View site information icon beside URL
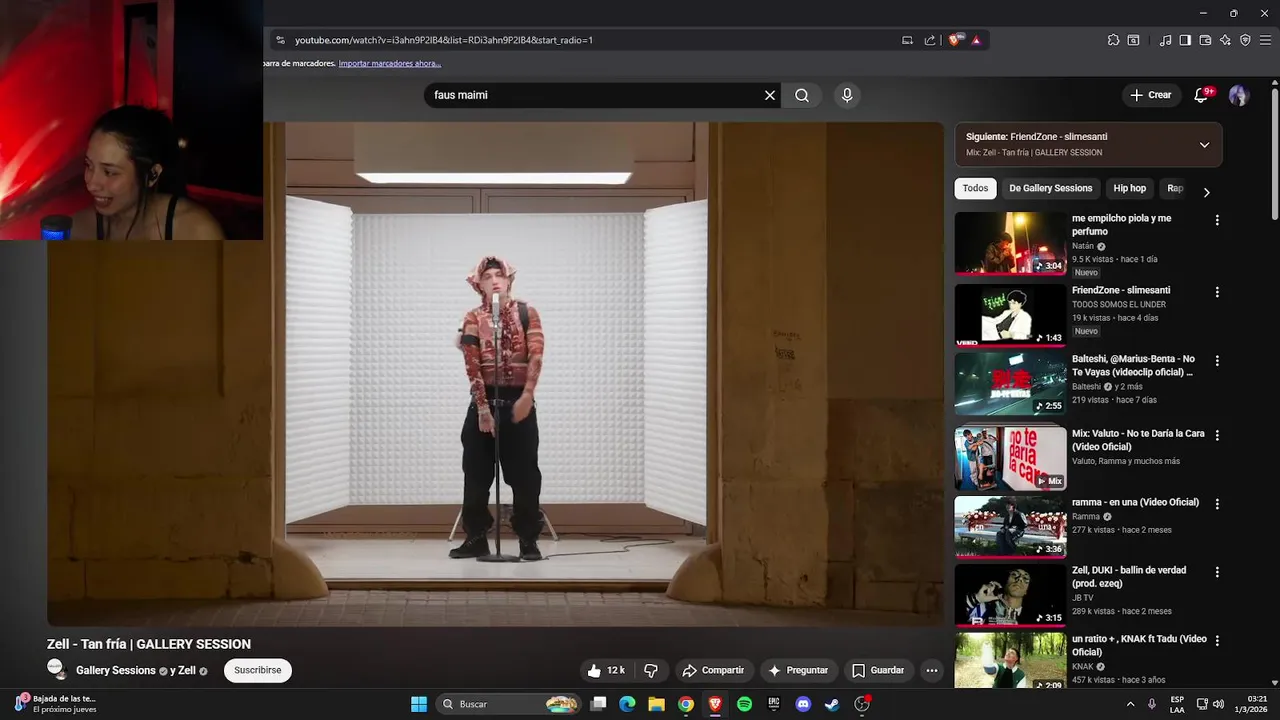Viewport: 1280px width, 720px height. pos(280,40)
